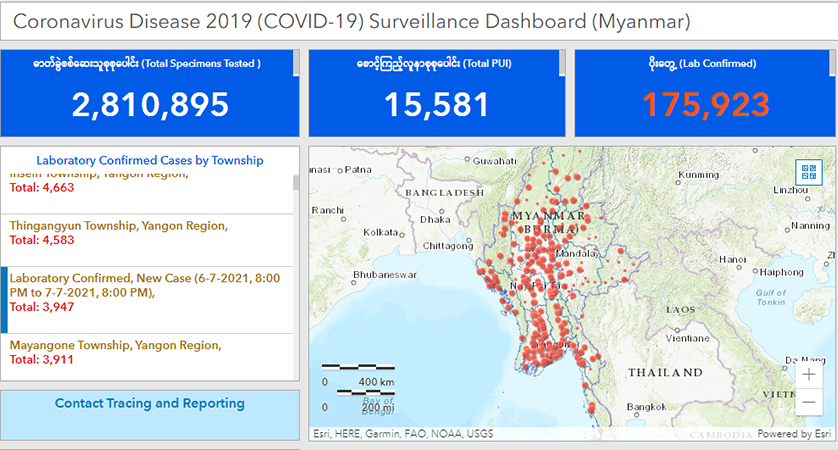This screenshot has width=838, height=450.
Task: Click the Lab Confirmed panel scrollbar
Action: point(832,63)
